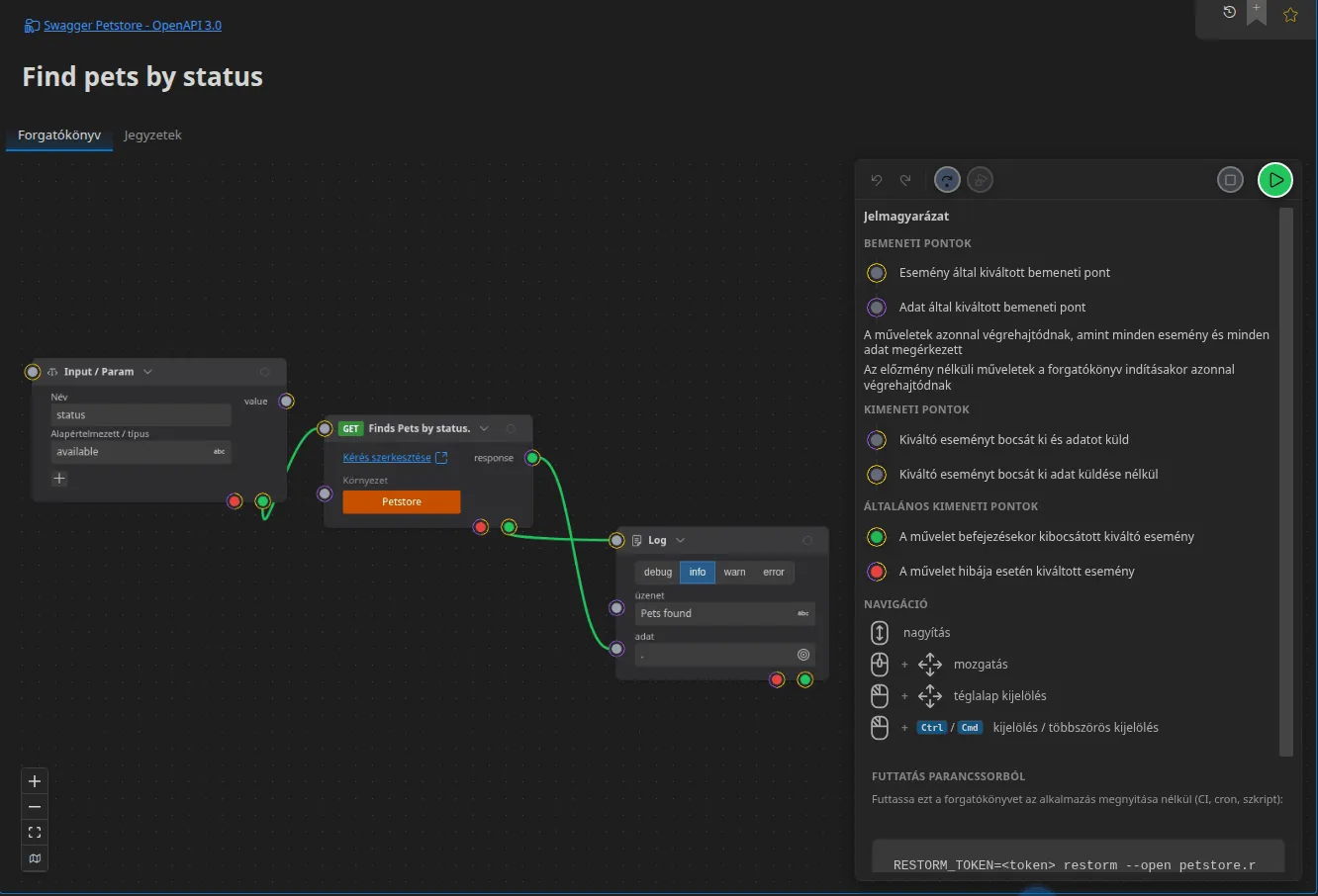Screen dimensions: 1318x896
Task: Click the Jelmagyarázat heading text
Action: tap(906, 217)
